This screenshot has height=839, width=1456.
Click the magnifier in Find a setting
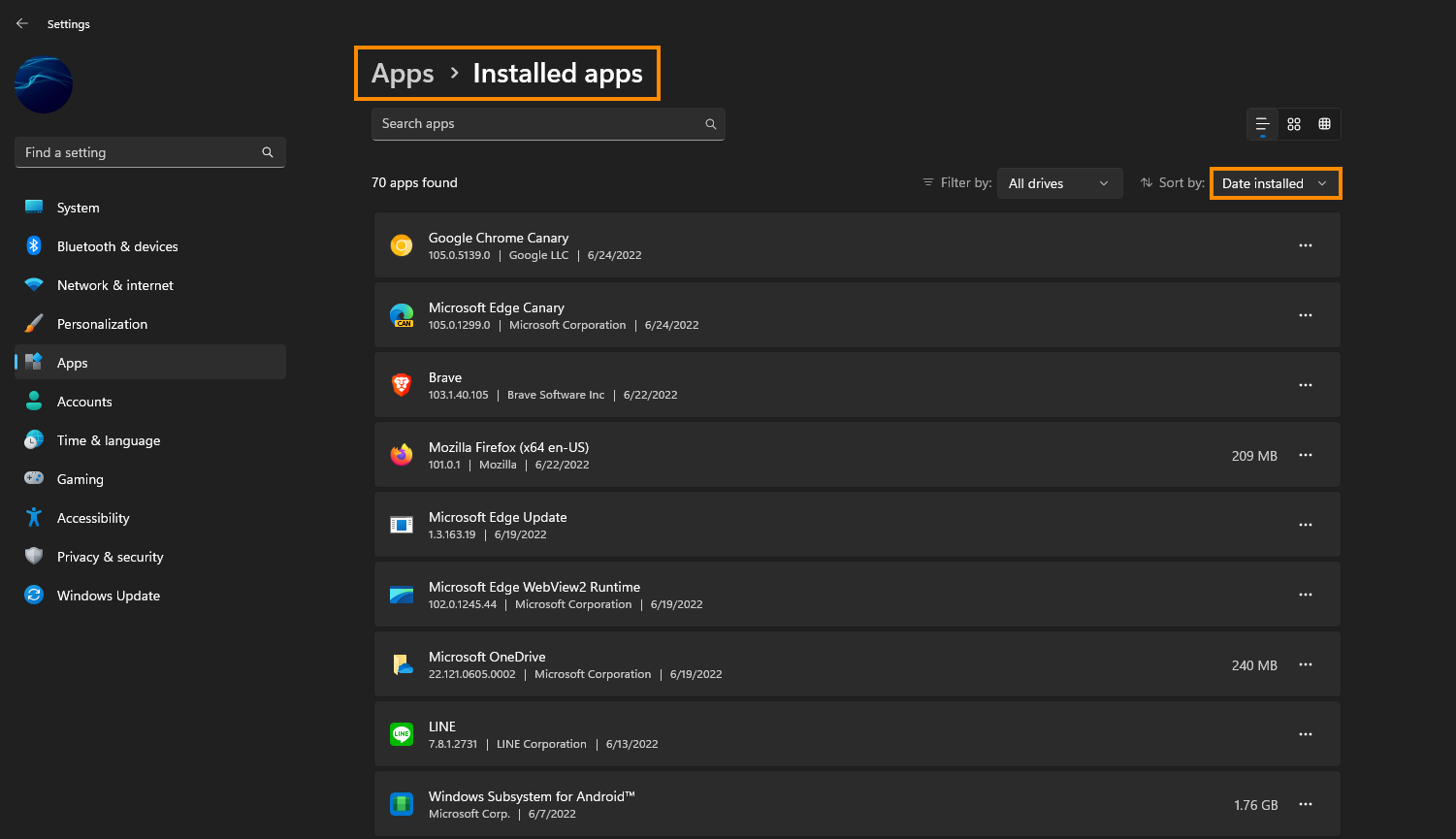click(x=268, y=152)
